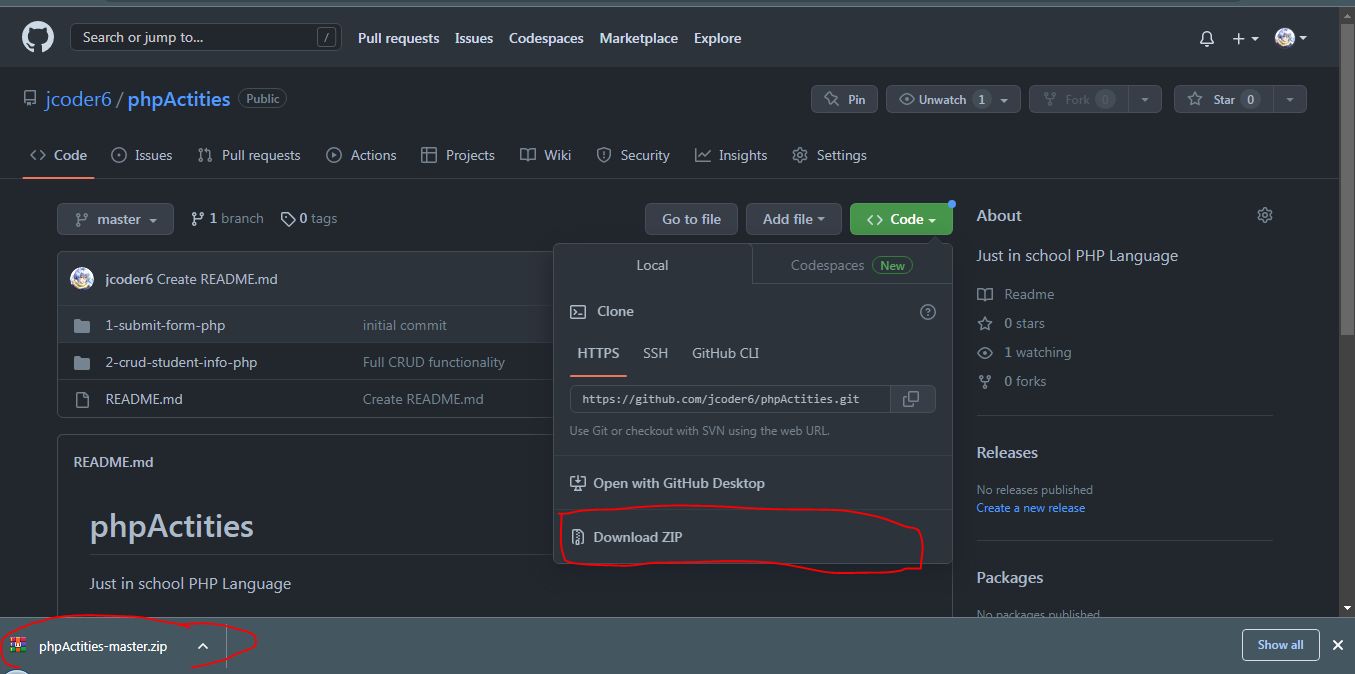
Task: Open the README.md file
Action: (x=144, y=399)
